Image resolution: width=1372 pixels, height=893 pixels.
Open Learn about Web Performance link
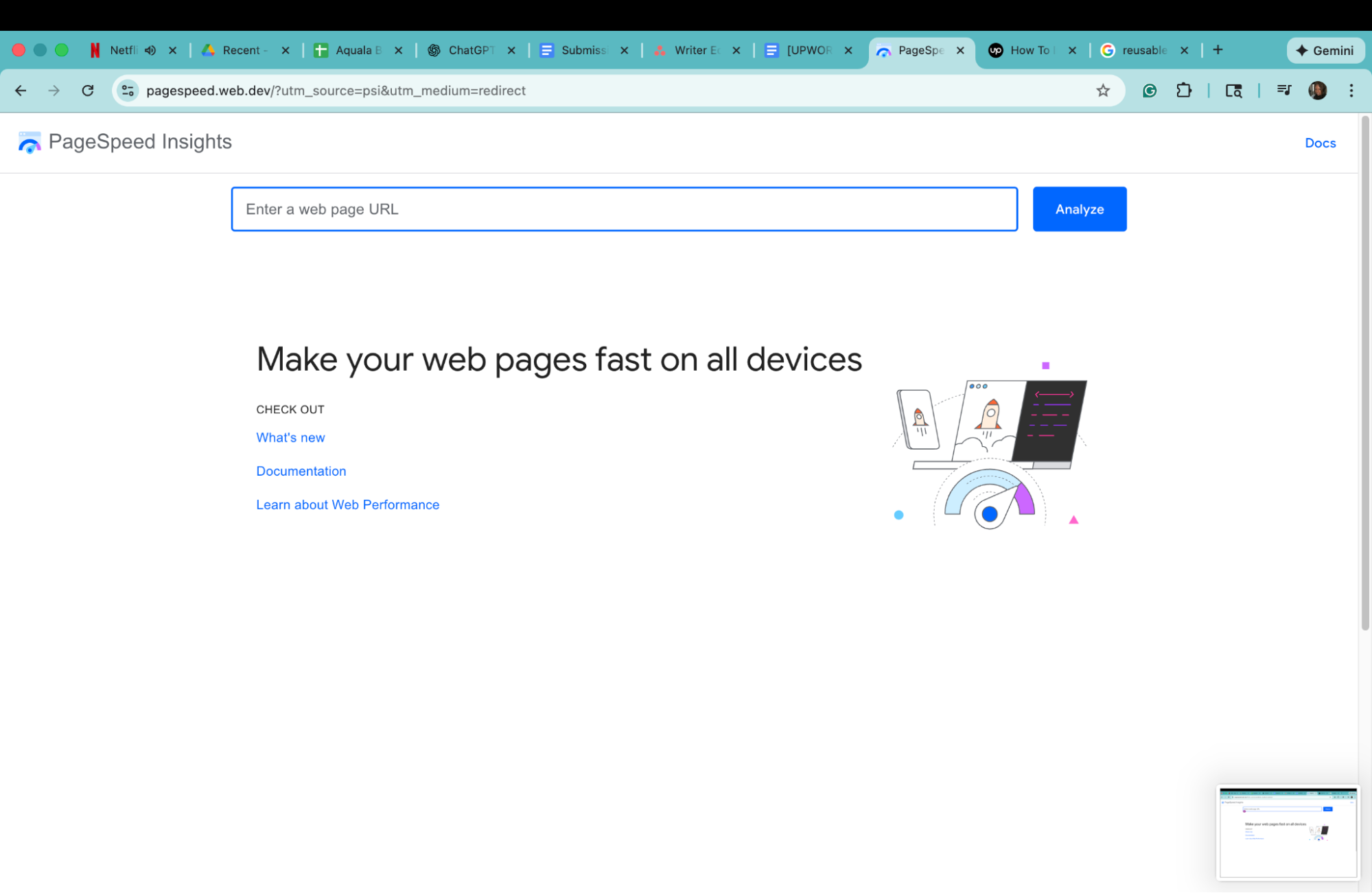(347, 505)
